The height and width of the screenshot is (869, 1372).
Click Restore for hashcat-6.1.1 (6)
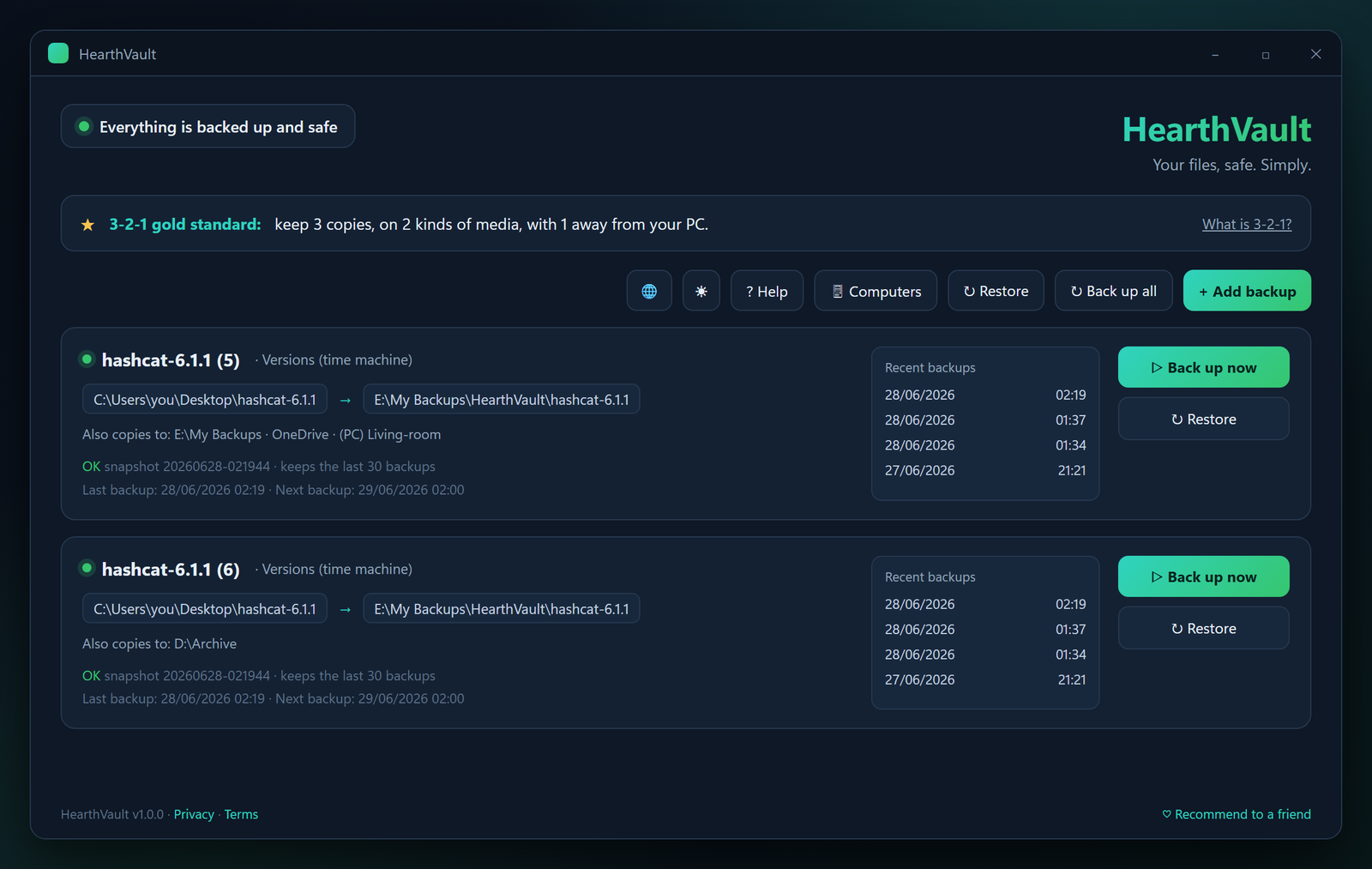(1203, 628)
